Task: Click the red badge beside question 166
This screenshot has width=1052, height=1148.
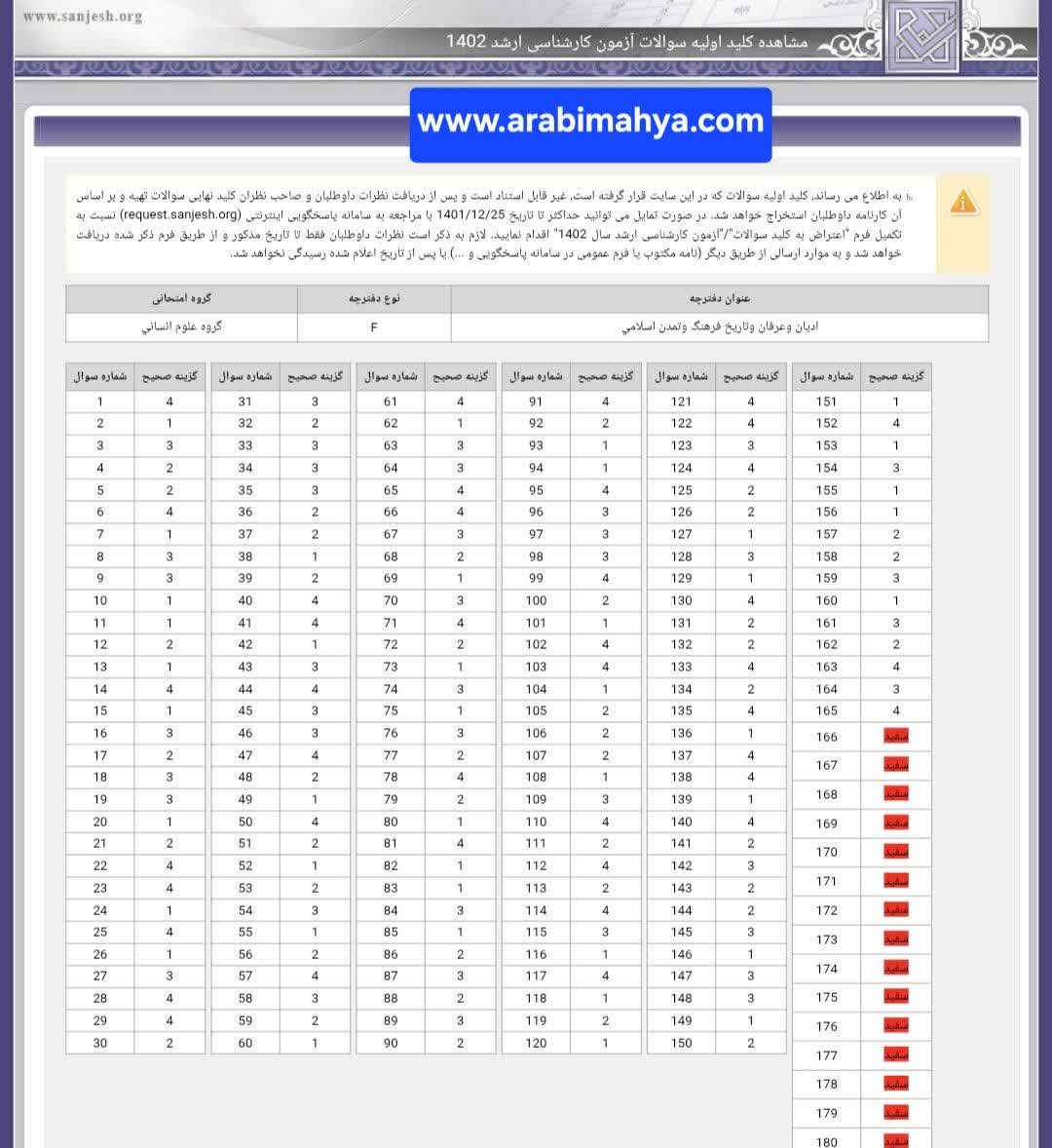Action: 895,737
